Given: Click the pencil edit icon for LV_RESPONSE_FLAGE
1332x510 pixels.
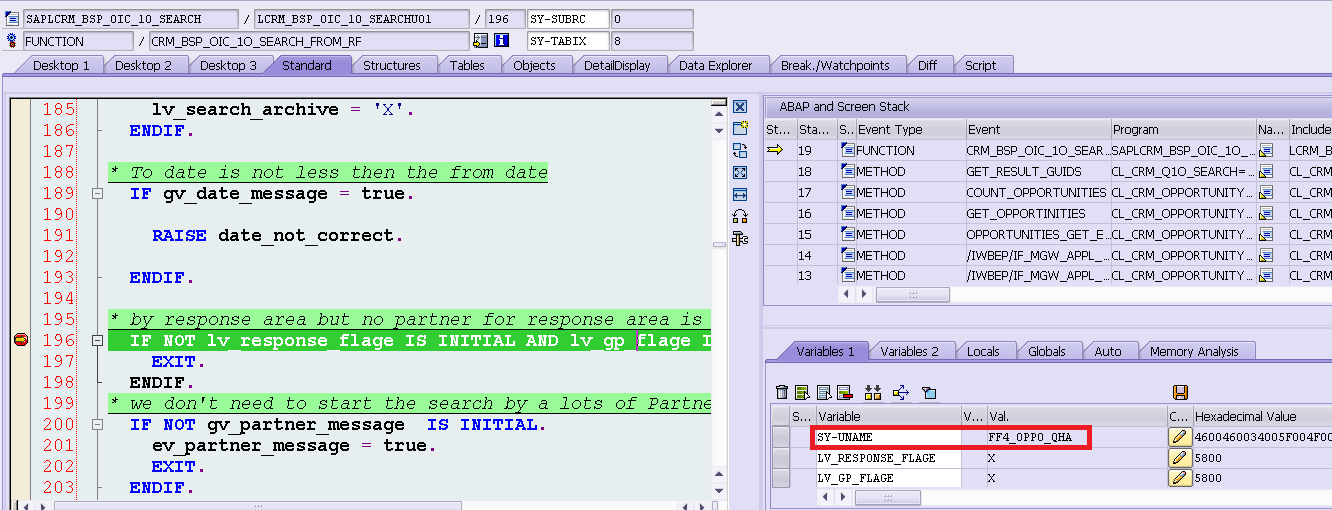Looking at the screenshot, I should point(1180,458).
